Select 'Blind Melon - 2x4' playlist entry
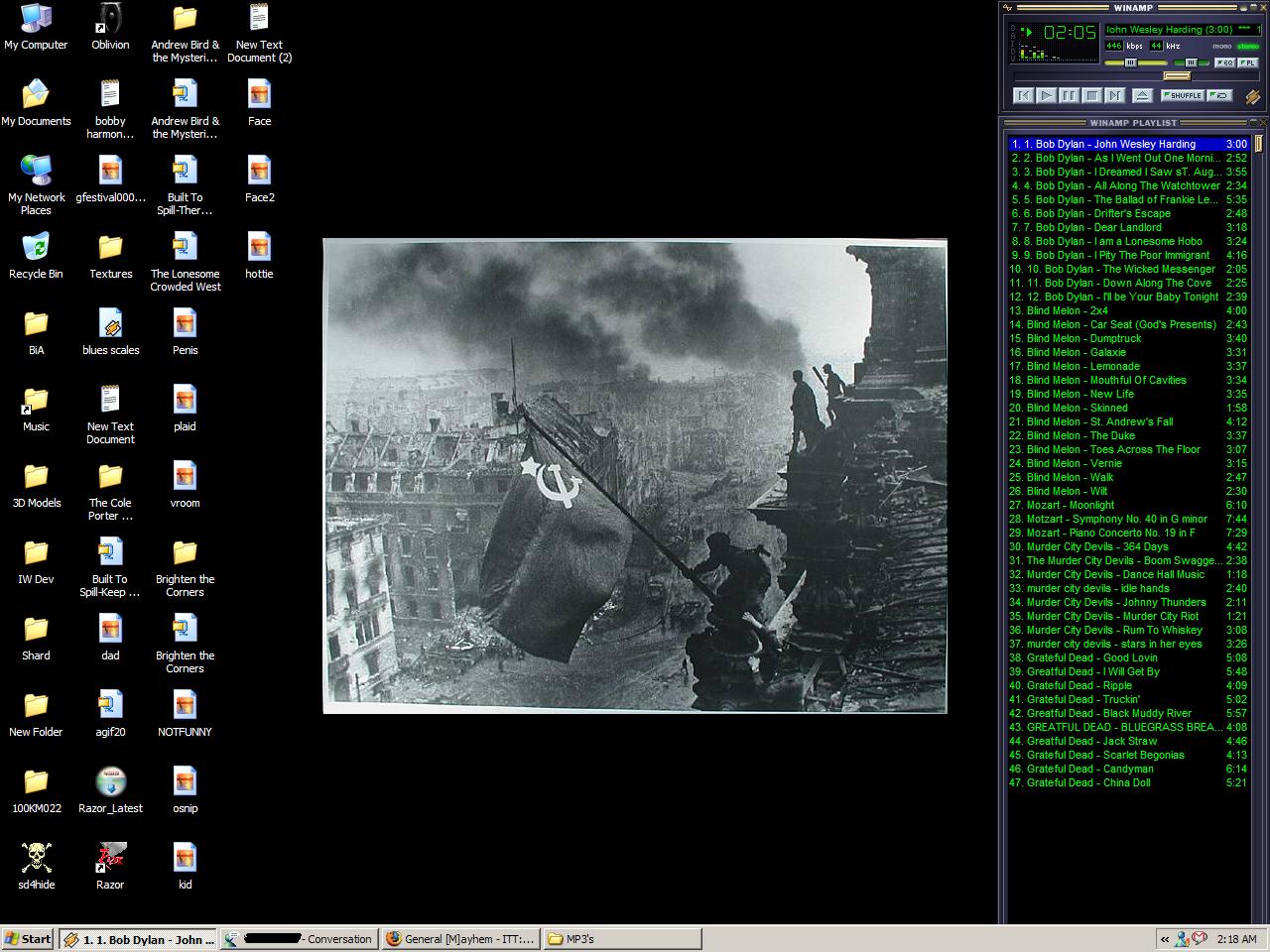Image resolution: width=1270 pixels, height=952 pixels. coord(1128,310)
